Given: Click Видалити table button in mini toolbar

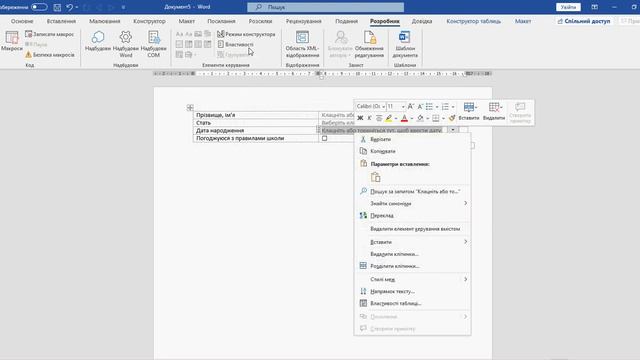Looking at the screenshot, I should (x=494, y=112).
